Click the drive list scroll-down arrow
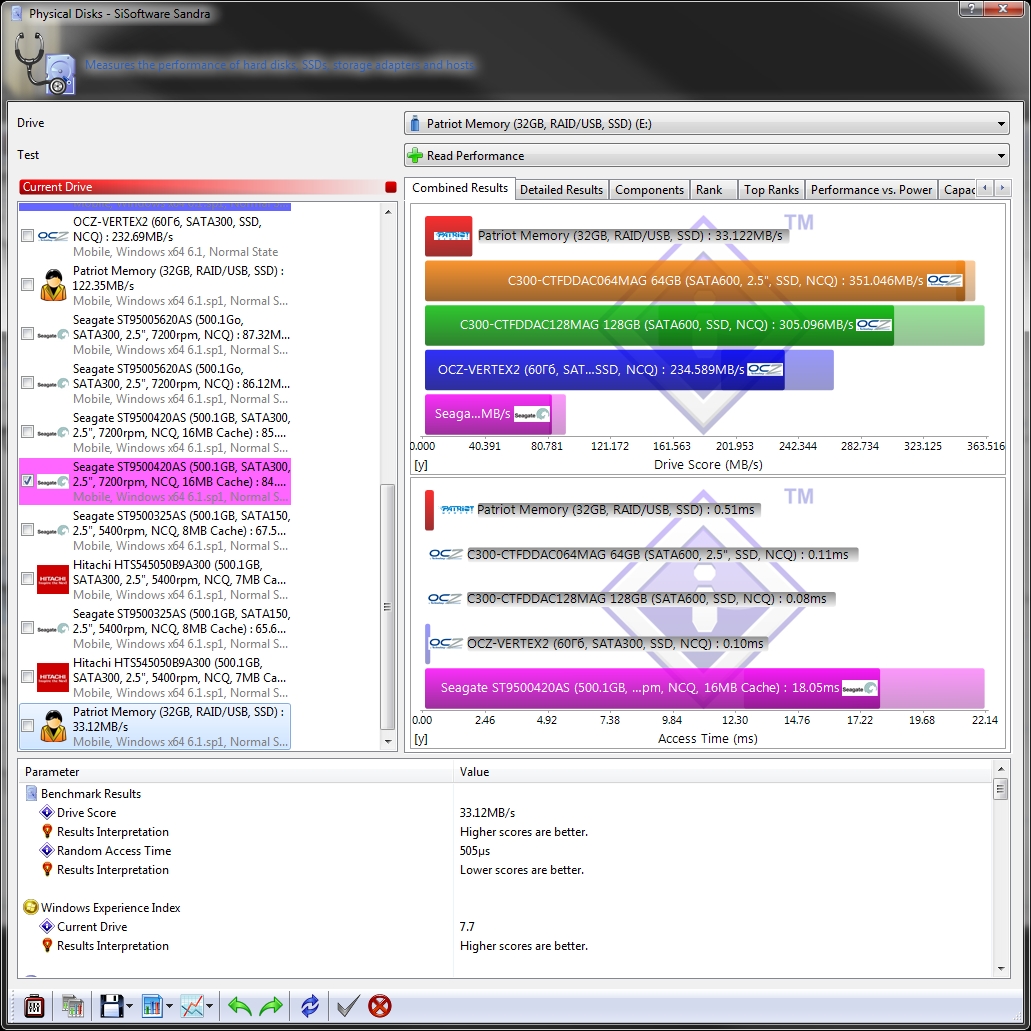The width and height of the screenshot is (1031, 1031). click(388, 742)
